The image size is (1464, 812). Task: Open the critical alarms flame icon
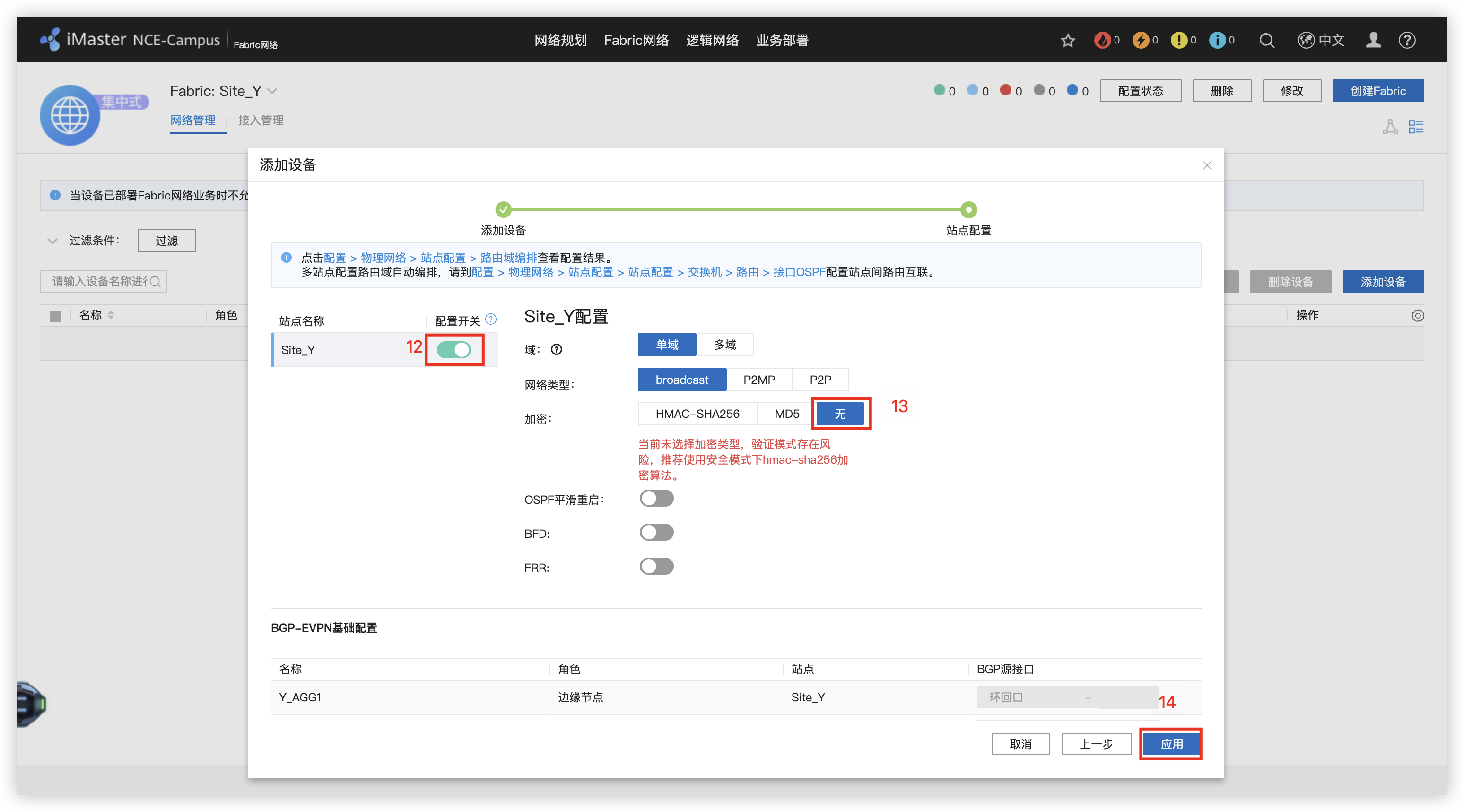pyautogui.click(x=1102, y=40)
